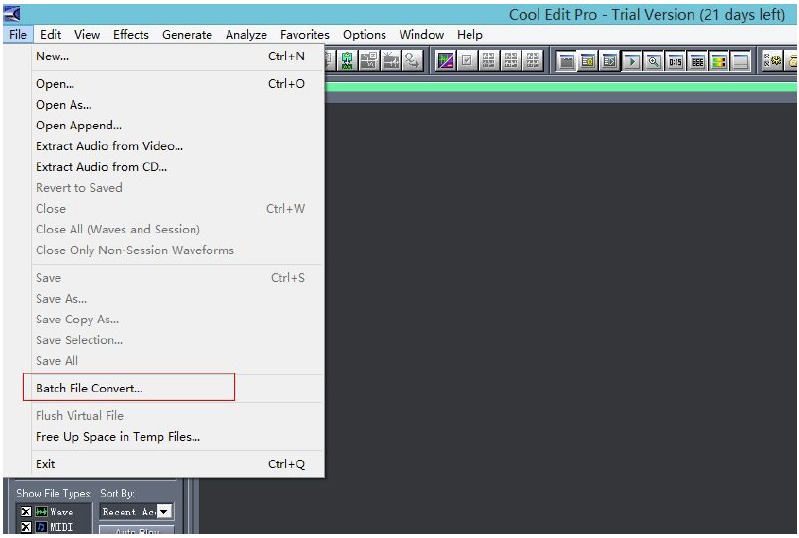Open the Effects menu
Image resolution: width=799 pixels, height=538 pixels.
(130, 34)
